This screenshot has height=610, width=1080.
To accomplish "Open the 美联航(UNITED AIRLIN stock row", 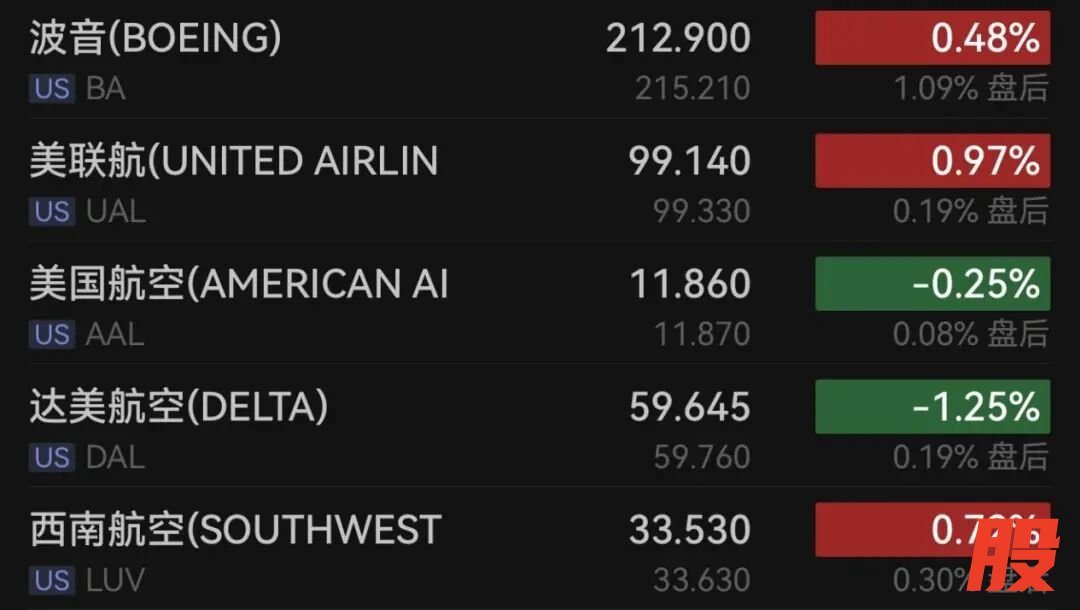I will [233, 161].
